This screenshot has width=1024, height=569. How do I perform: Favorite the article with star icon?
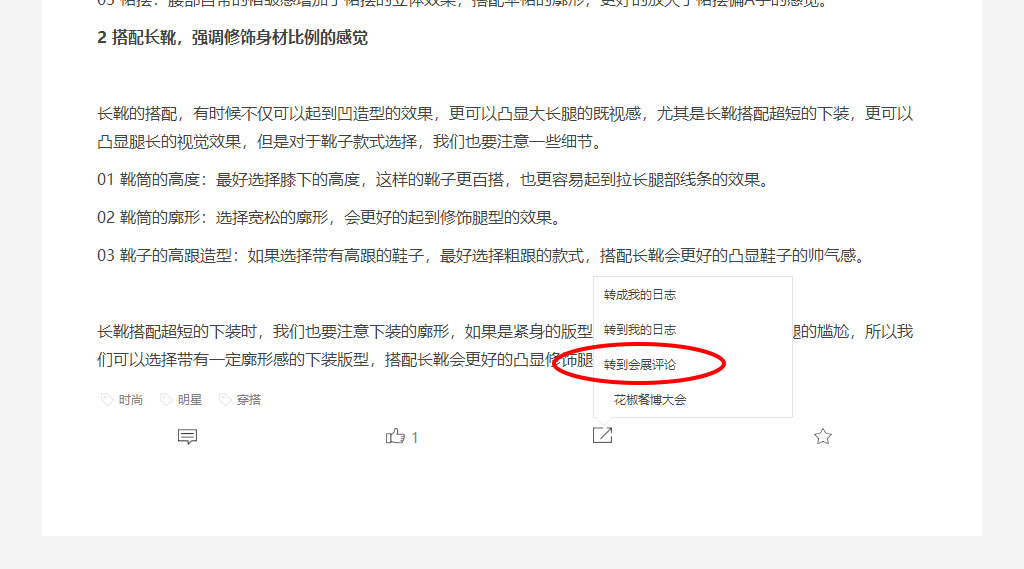(x=823, y=436)
